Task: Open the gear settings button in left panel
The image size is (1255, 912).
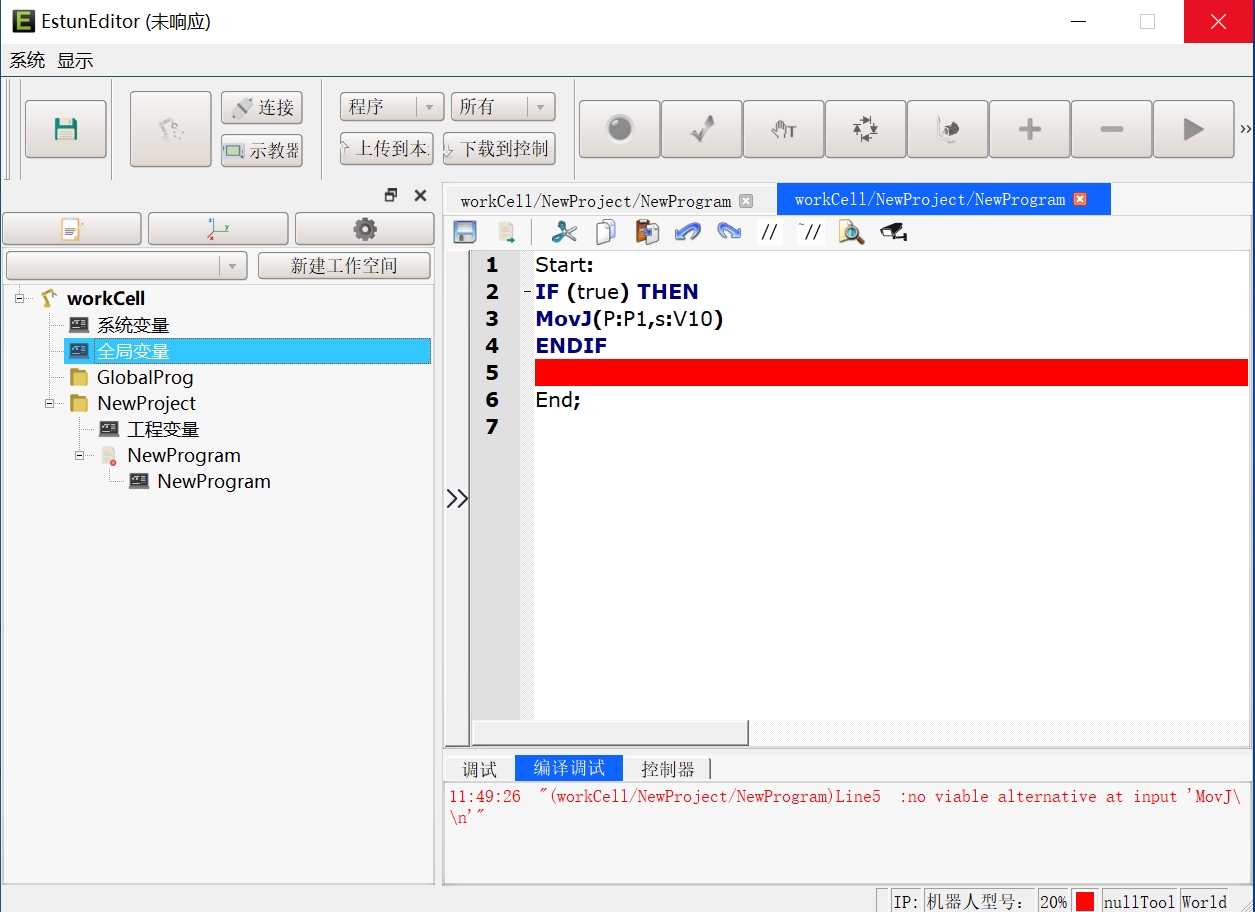Action: (x=364, y=229)
